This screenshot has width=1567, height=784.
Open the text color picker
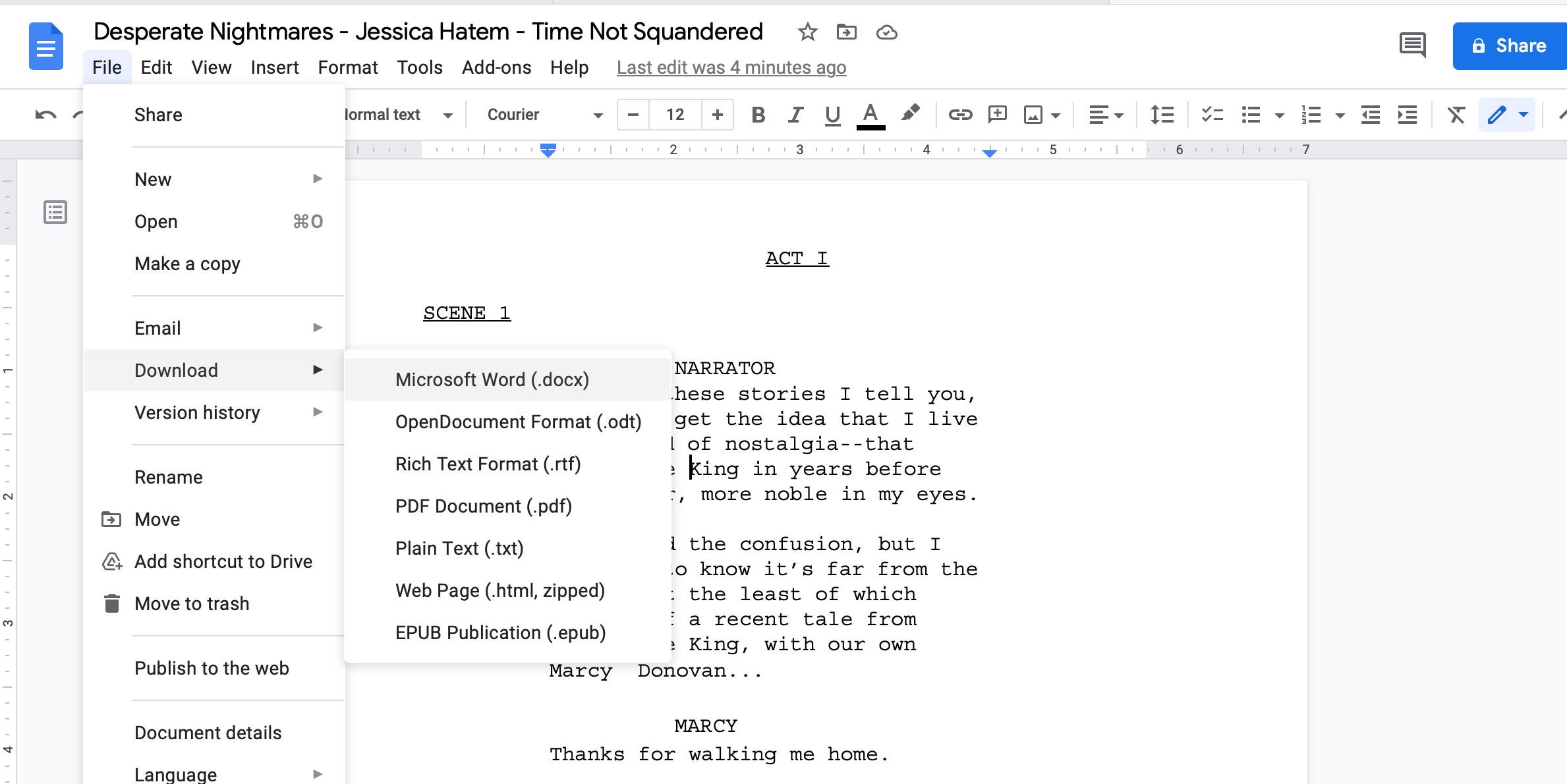point(870,116)
